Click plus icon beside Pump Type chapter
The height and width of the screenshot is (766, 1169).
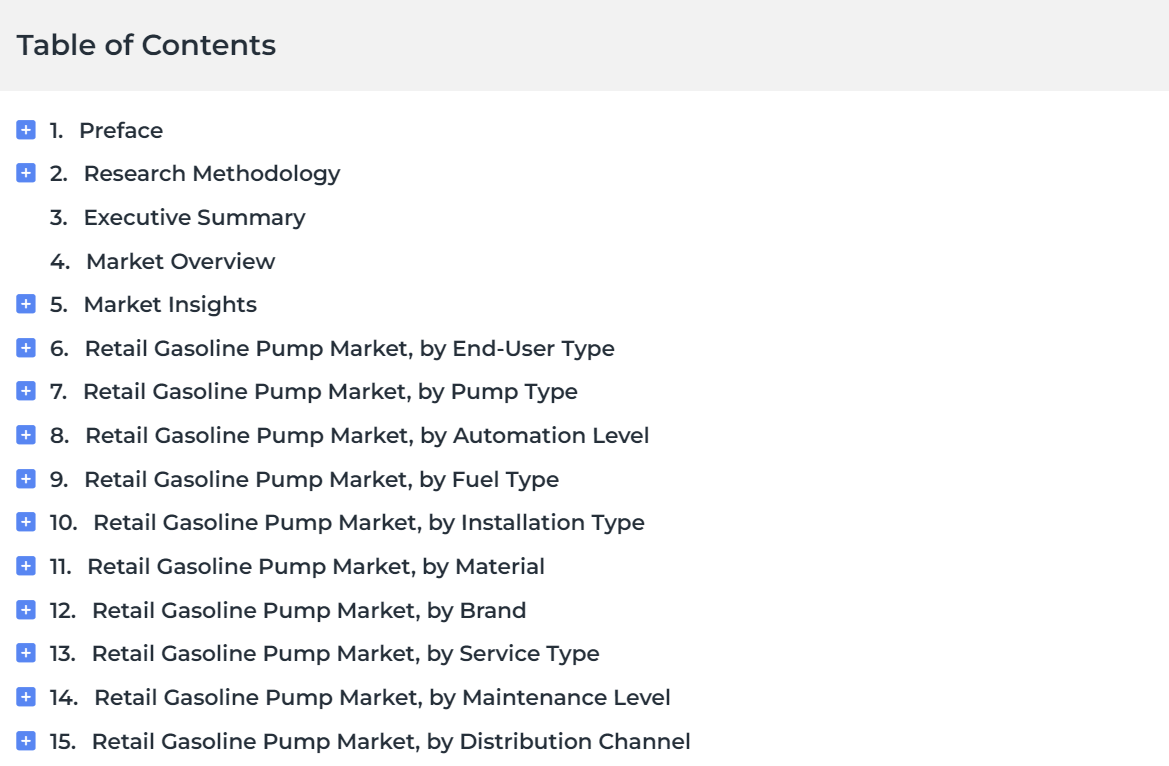(x=26, y=391)
